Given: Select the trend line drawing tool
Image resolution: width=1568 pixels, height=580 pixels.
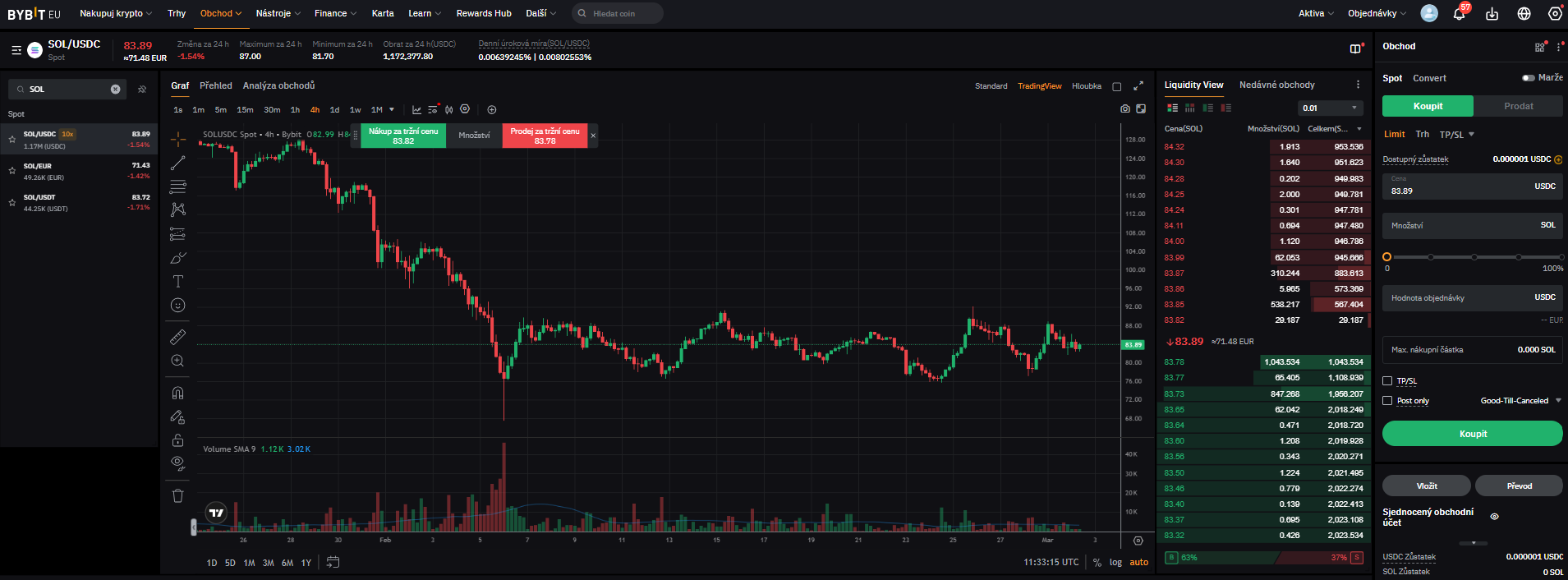Looking at the screenshot, I should (x=177, y=163).
